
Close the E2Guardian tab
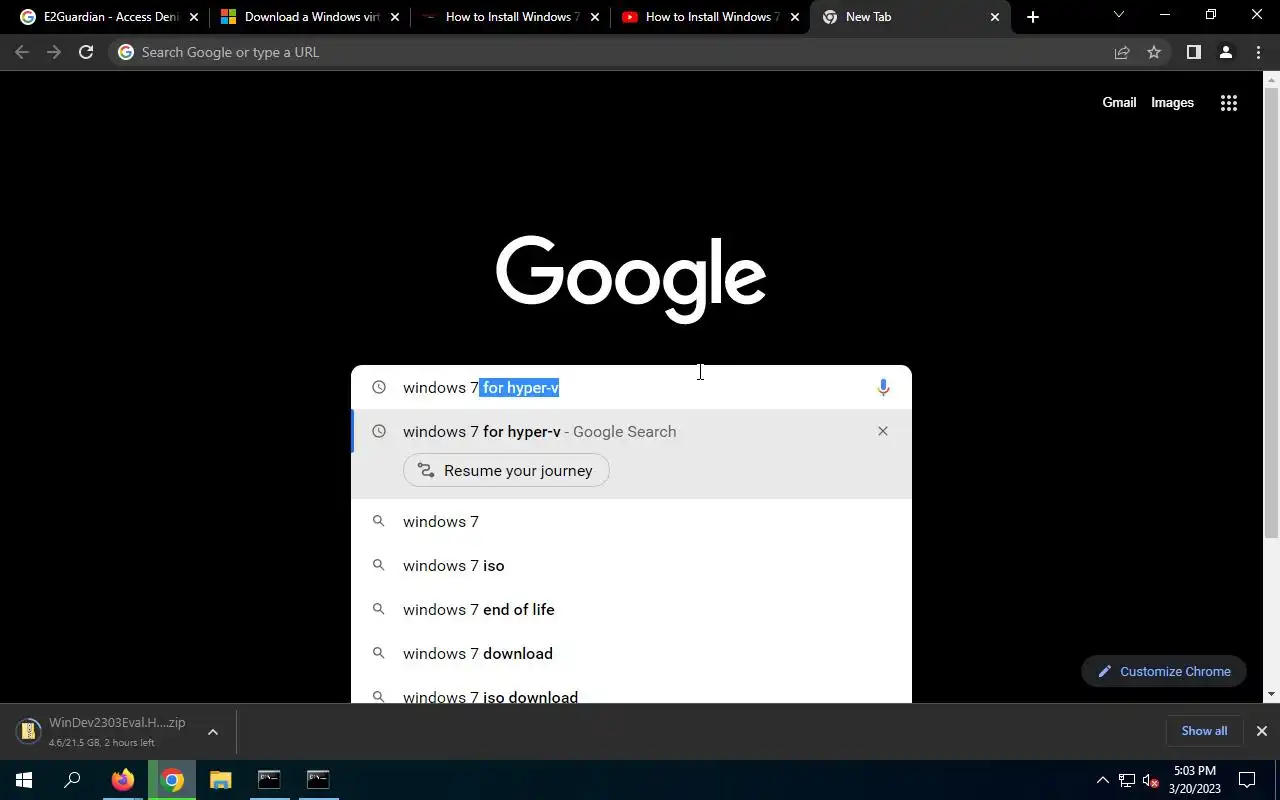click(x=195, y=17)
